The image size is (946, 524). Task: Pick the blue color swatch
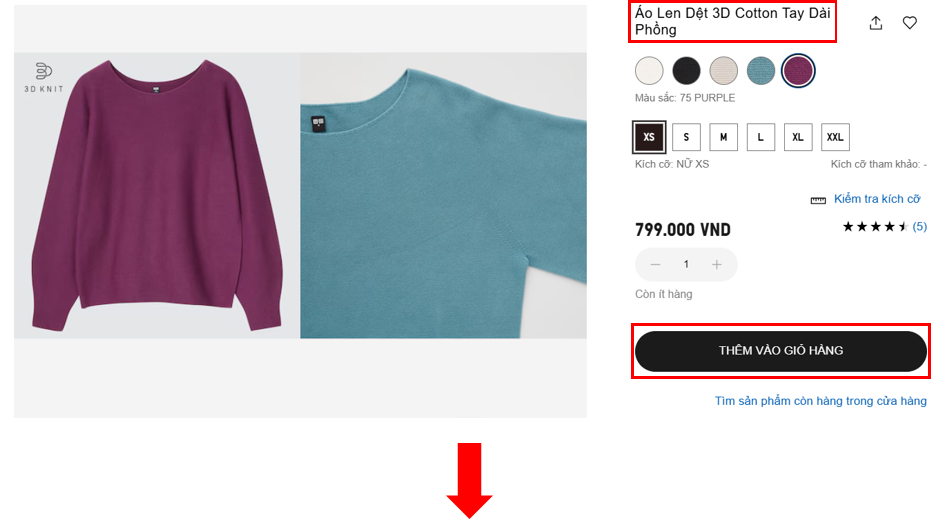761,71
